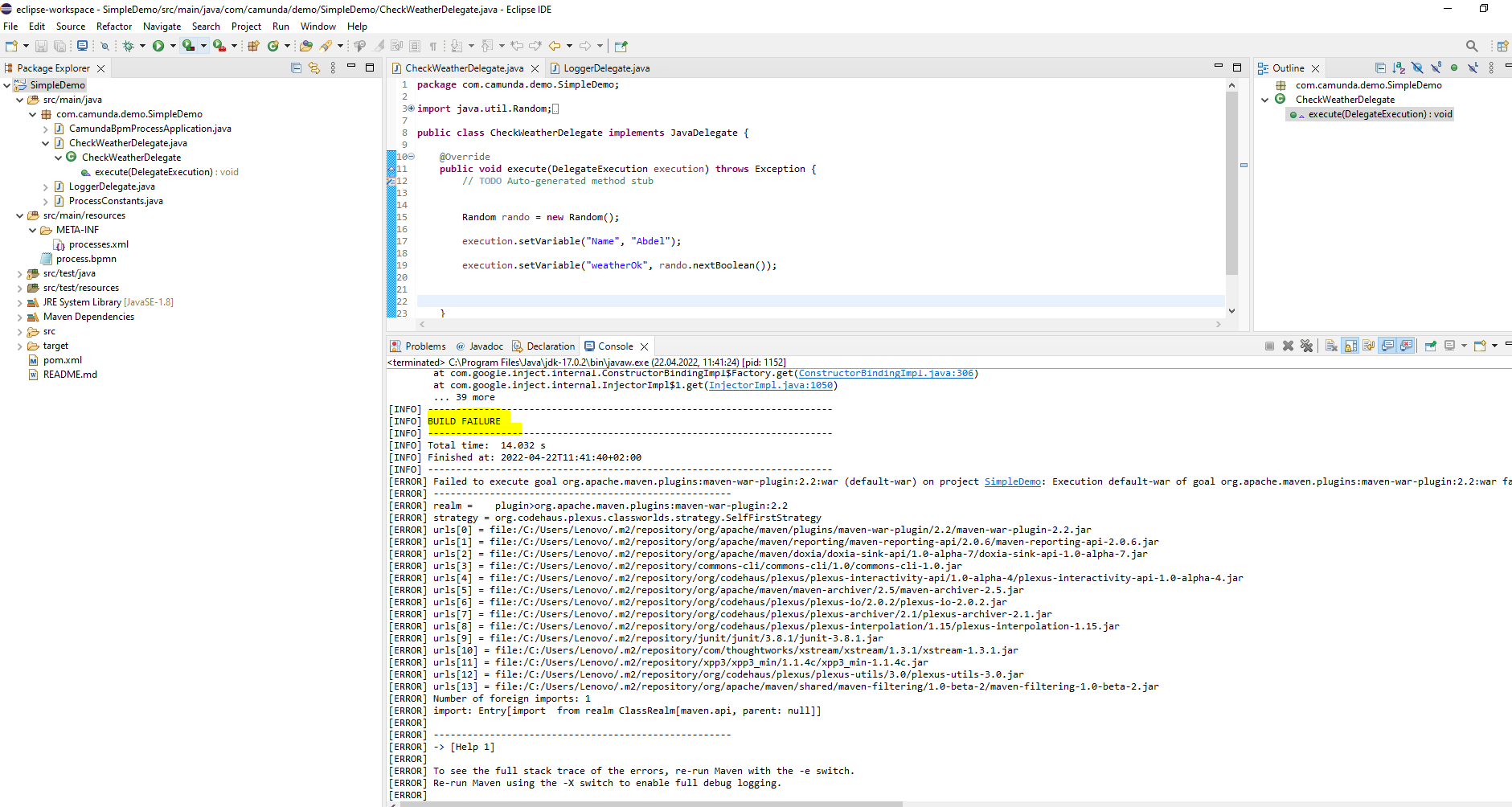Toggle Hide Non-Public Members green dot
The width and height of the screenshot is (1512, 807).
click(1453, 68)
